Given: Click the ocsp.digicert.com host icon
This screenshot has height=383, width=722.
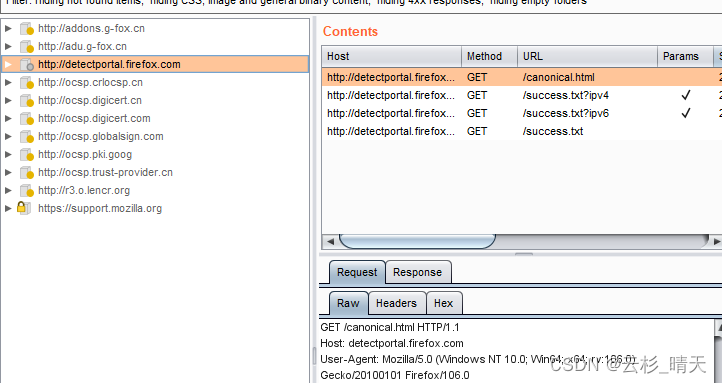Looking at the screenshot, I should pos(27,118).
